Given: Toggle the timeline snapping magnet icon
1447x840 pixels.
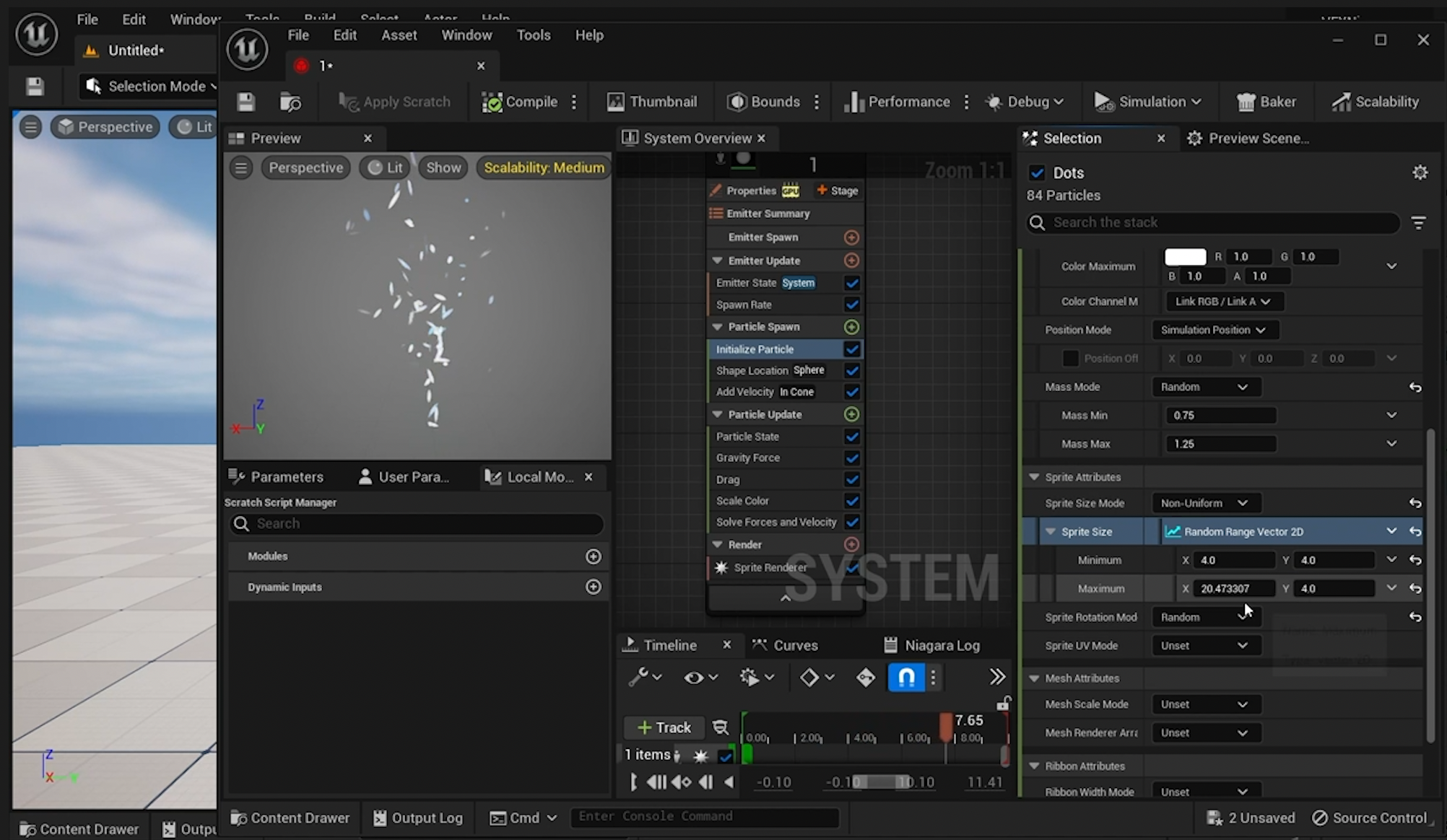Looking at the screenshot, I should pyautogui.click(x=906, y=677).
